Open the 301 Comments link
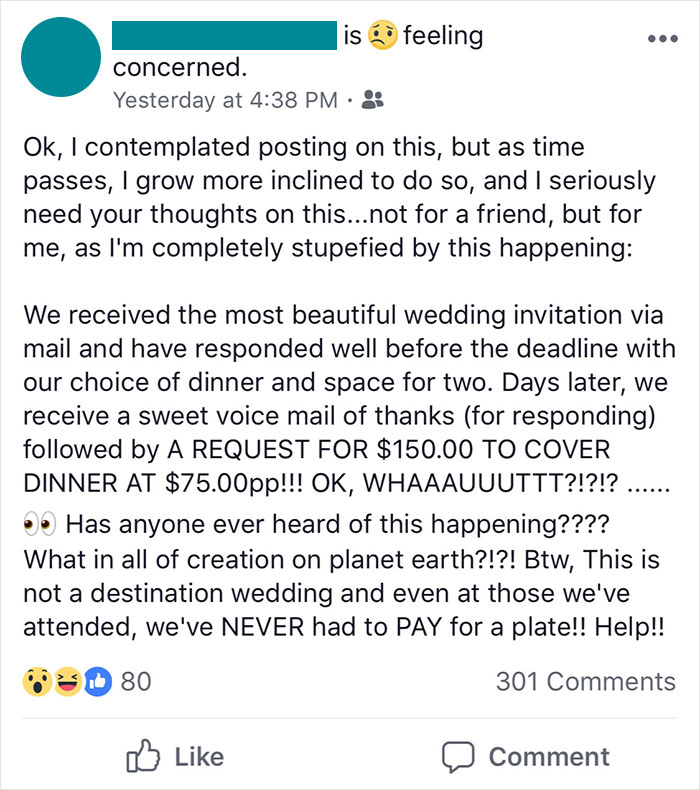 585,682
